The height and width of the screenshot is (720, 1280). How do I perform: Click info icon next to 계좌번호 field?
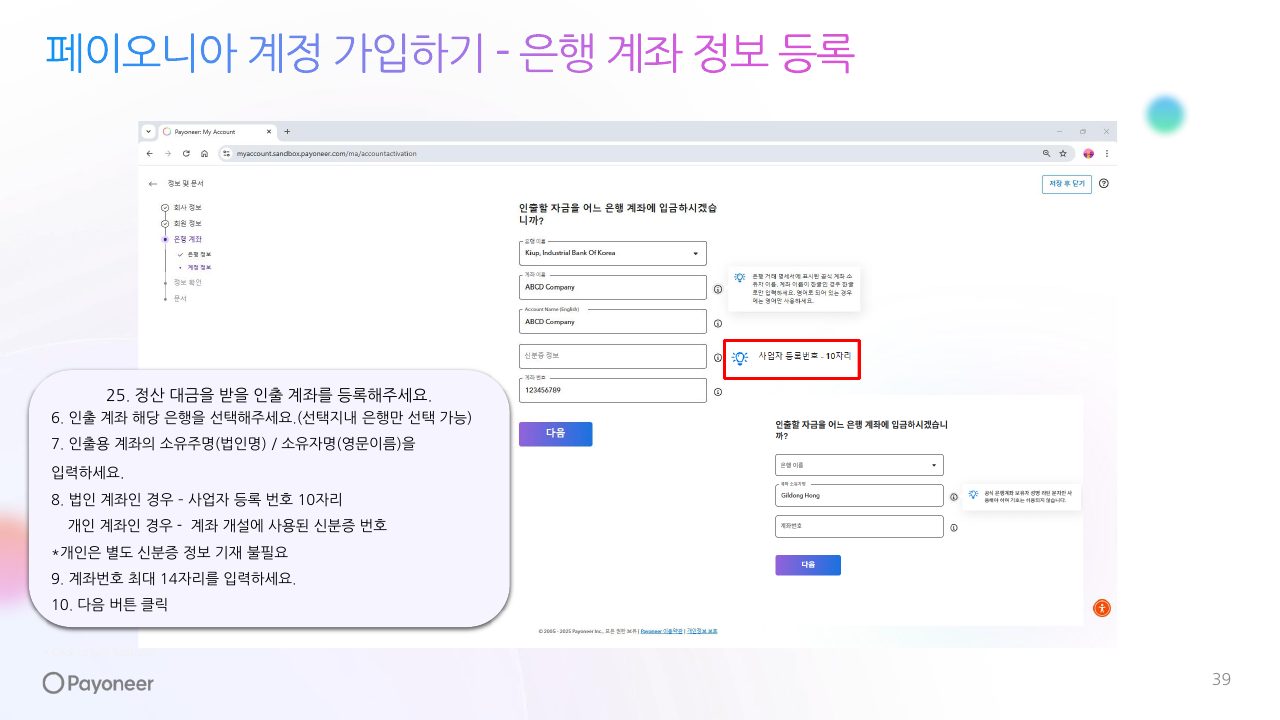tap(954, 528)
